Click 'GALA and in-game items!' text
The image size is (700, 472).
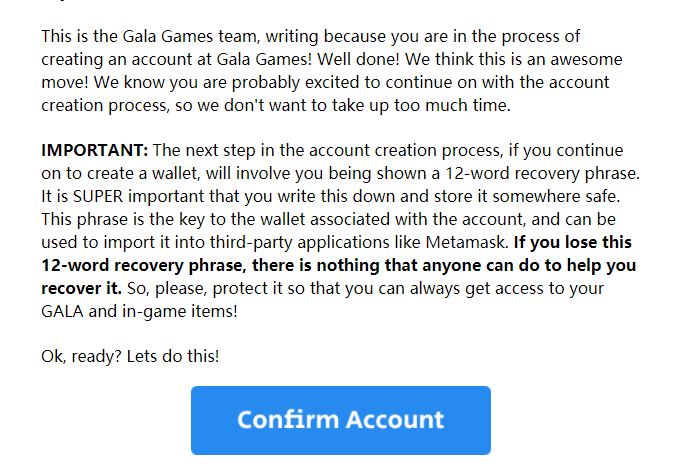[x=139, y=312]
